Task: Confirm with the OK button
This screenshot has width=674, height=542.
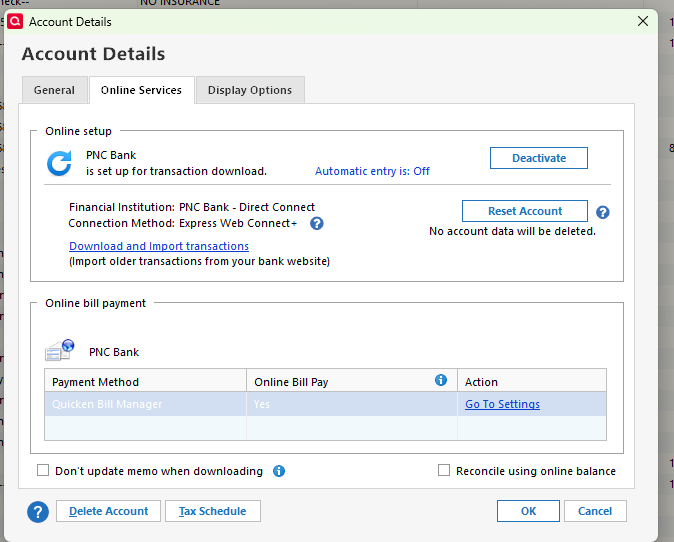Action: pos(528,511)
